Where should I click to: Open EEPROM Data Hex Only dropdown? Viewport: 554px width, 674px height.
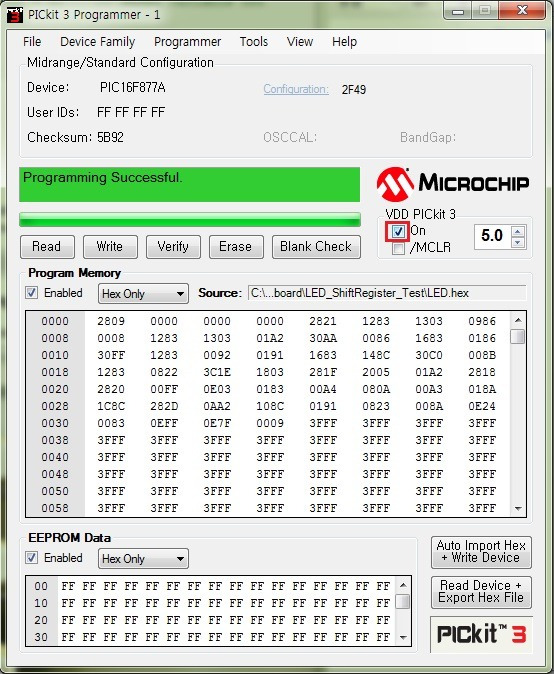(143, 558)
